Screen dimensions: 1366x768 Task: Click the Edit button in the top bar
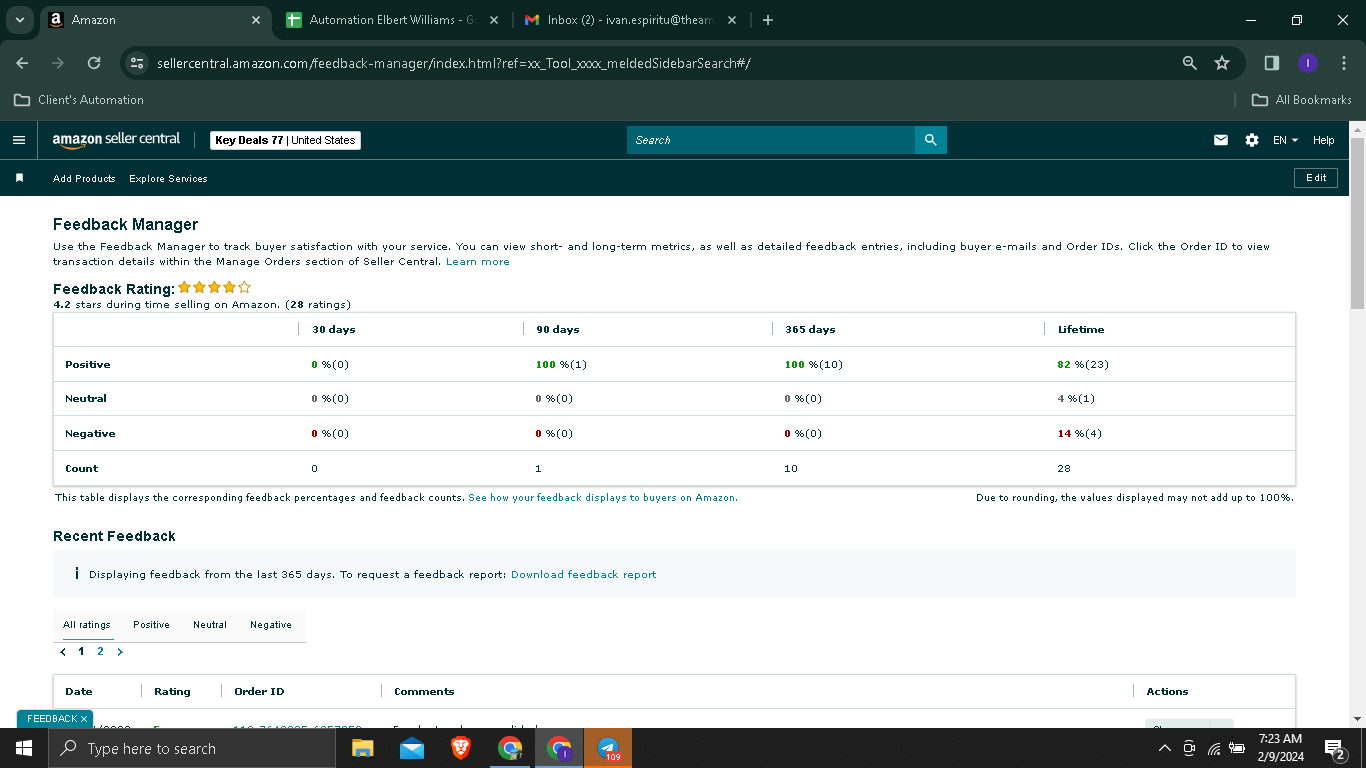pyautogui.click(x=1316, y=178)
